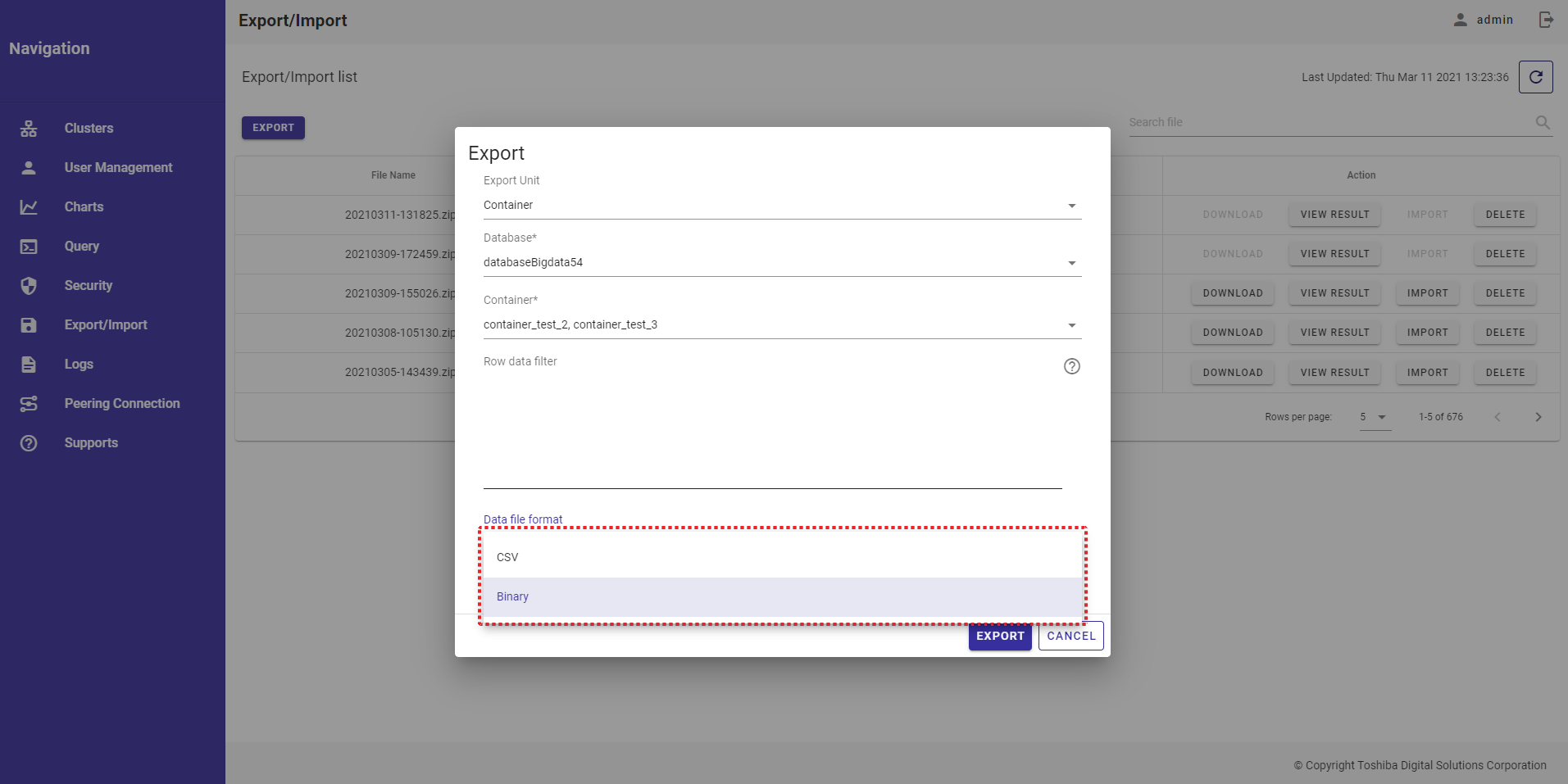Go to previous page of file list

[x=1498, y=417]
